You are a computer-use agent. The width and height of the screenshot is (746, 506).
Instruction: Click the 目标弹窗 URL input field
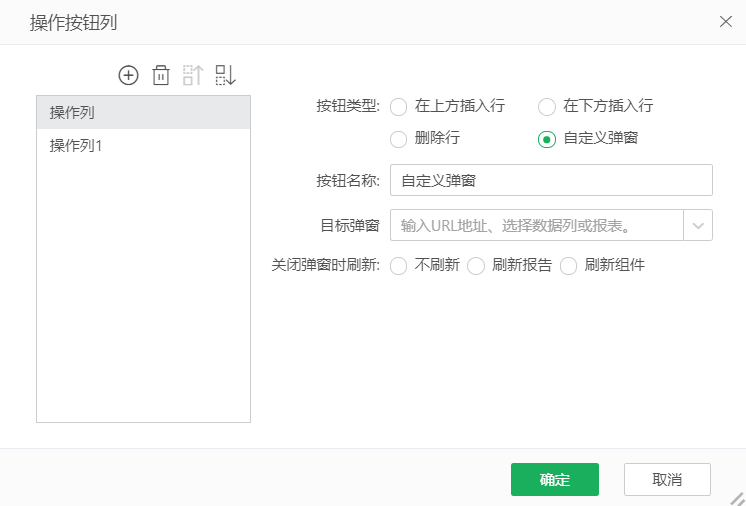[x=536, y=225]
